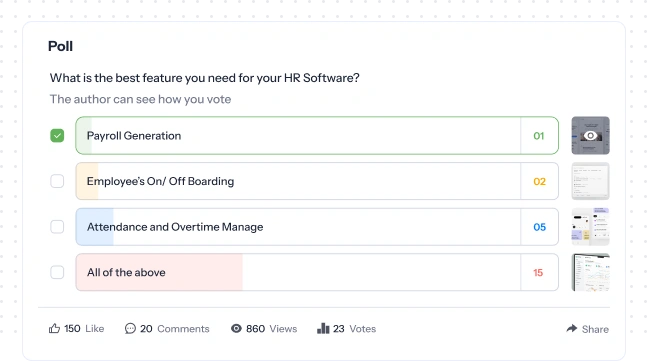
Task: Click the 02 vote count
Action: click(539, 182)
